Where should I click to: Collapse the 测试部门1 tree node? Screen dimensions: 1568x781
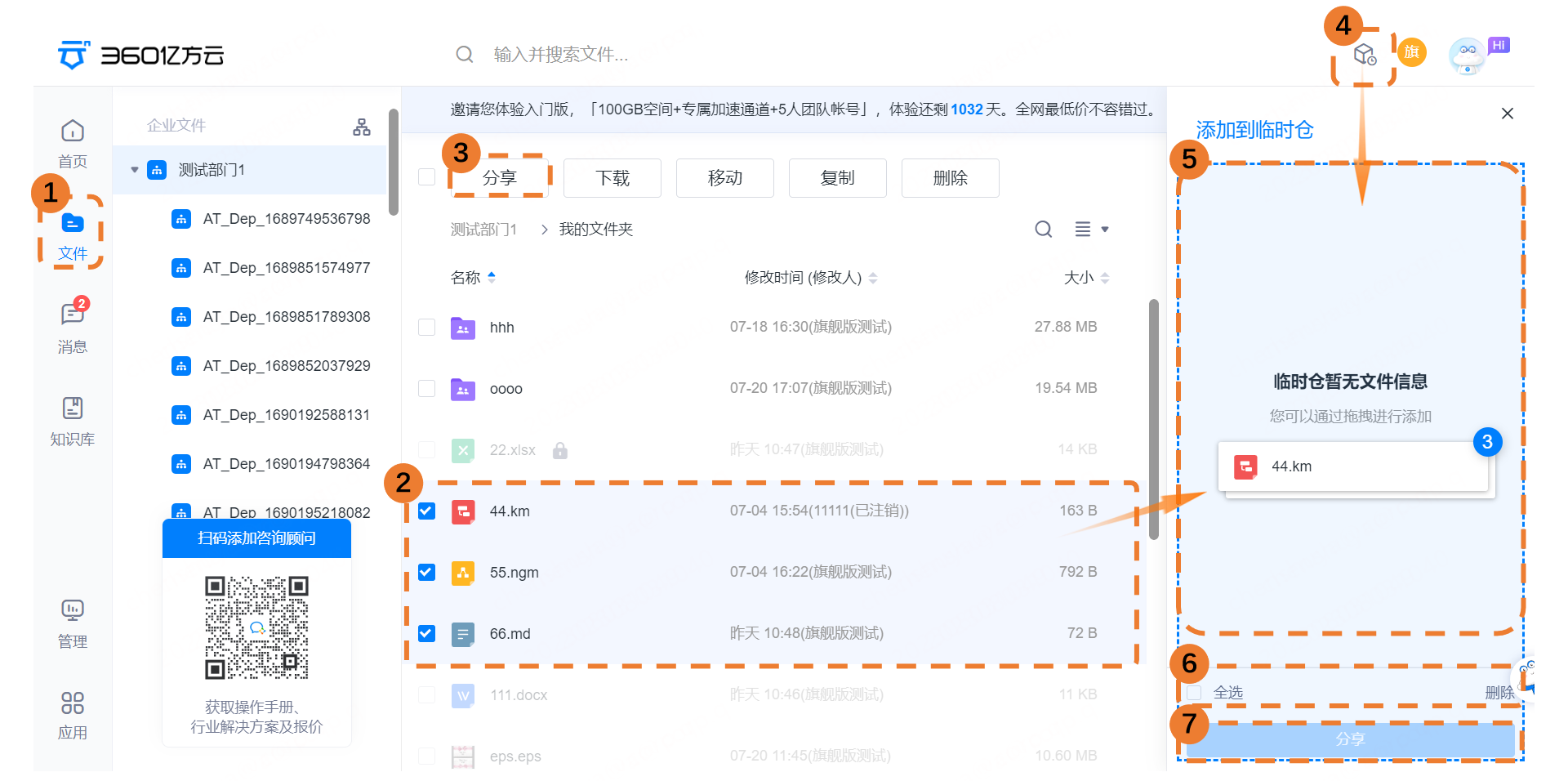(x=135, y=170)
